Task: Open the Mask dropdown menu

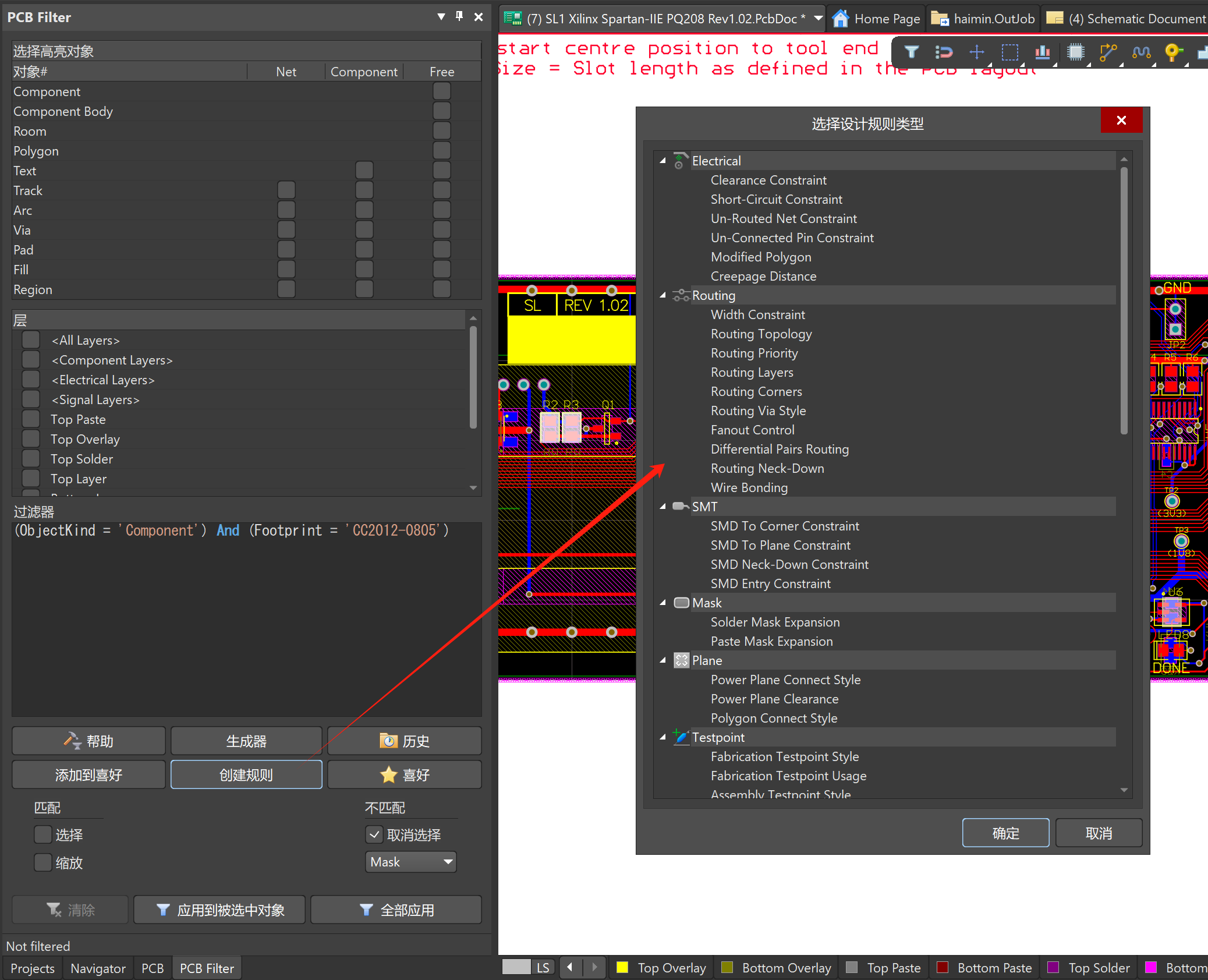Action: tap(411, 862)
